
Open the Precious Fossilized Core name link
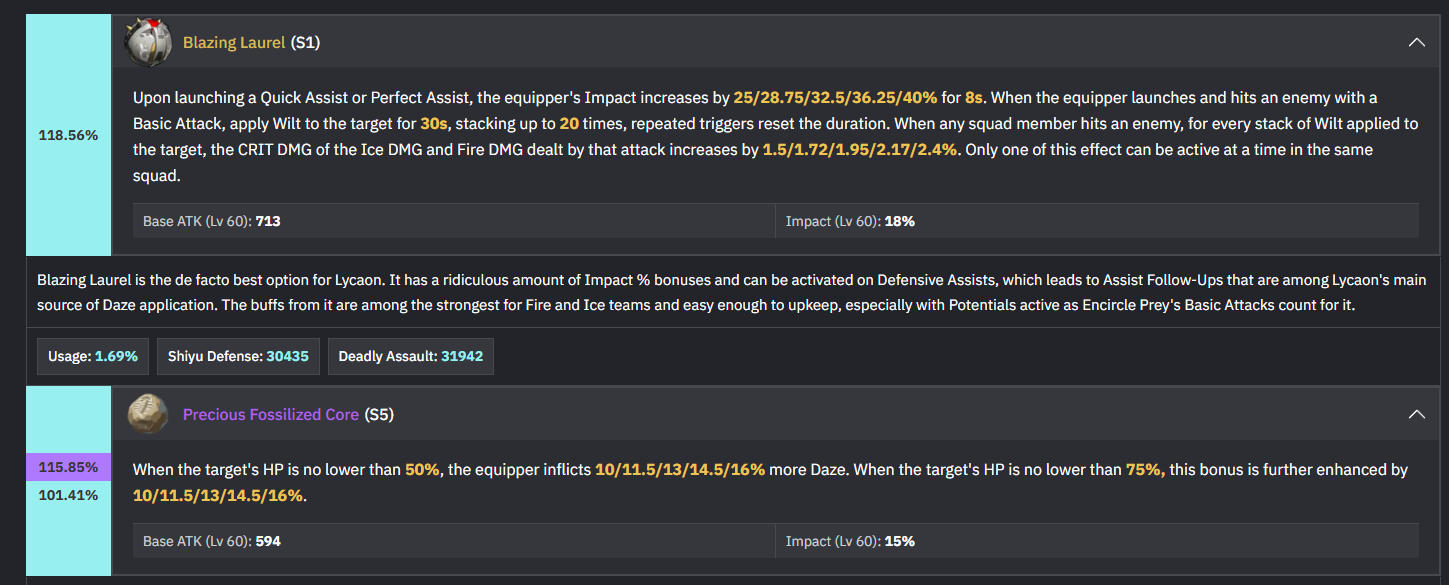pos(270,414)
